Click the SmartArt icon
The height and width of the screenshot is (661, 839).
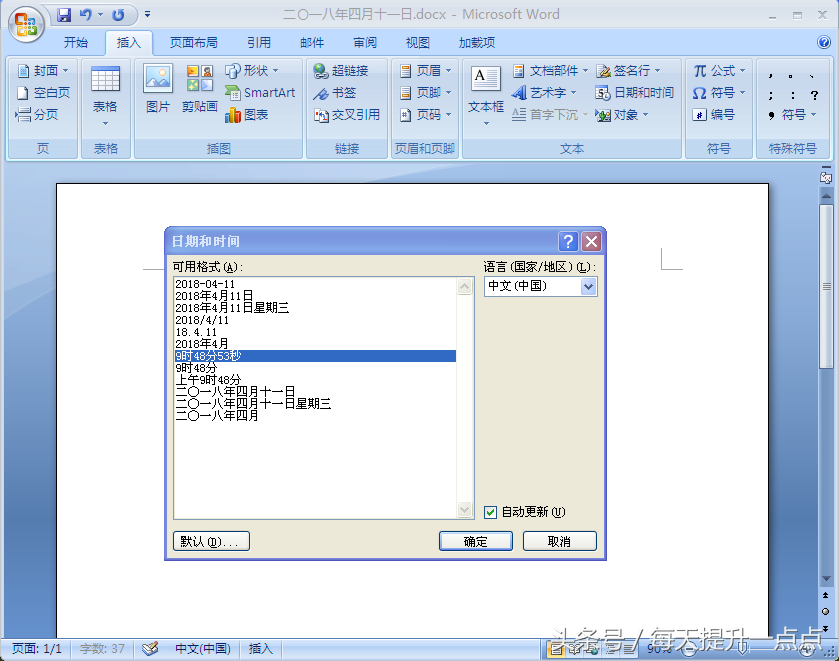(x=232, y=93)
